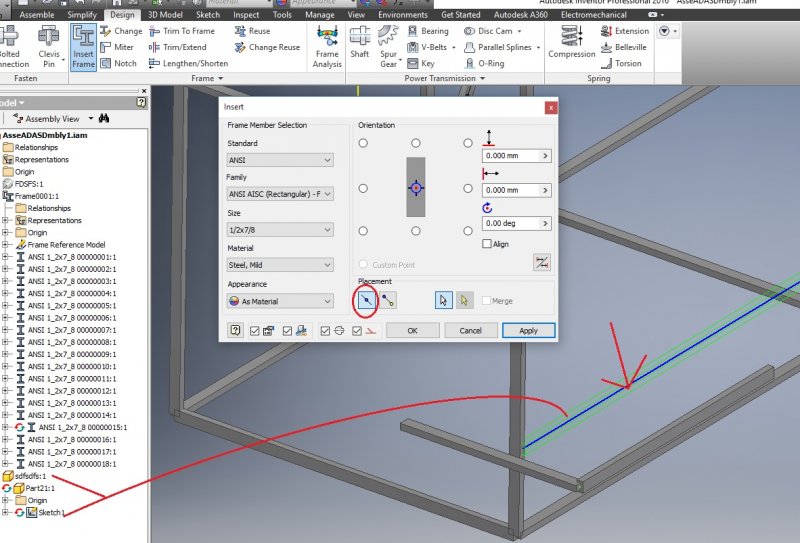The image size is (800, 543).
Task: Open Frame Analysis
Action: coord(327,47)
